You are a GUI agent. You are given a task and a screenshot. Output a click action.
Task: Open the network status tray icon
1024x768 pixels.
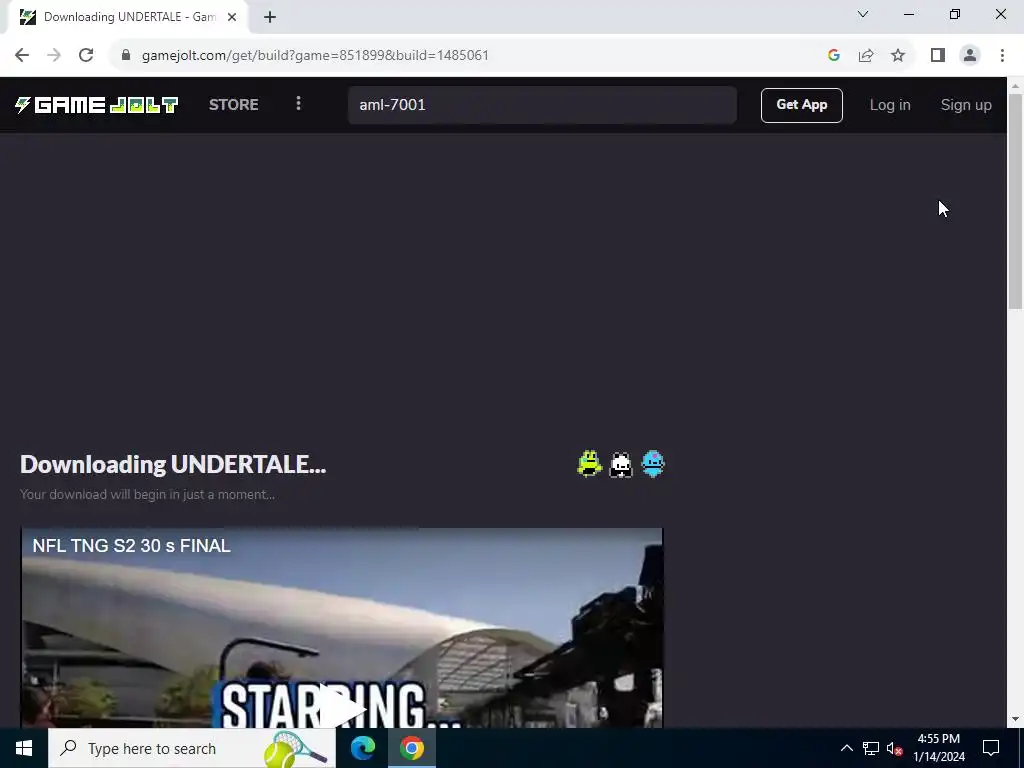[871, 748]
